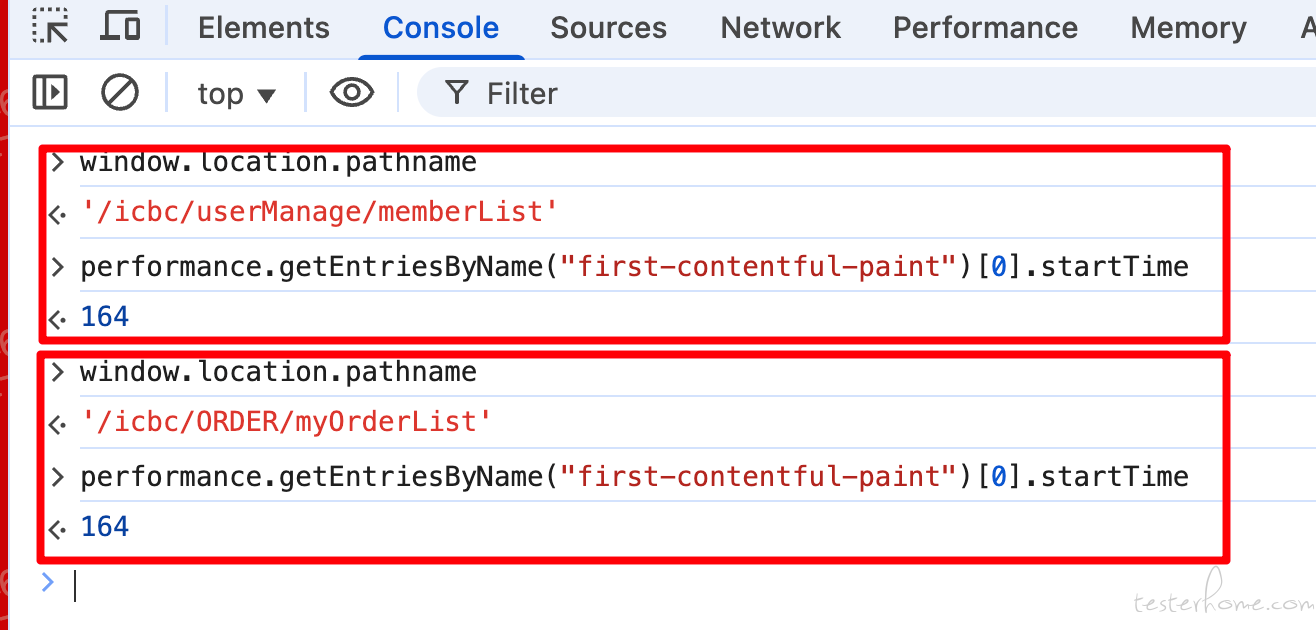Create live expression with eye icon

(352, 93)
